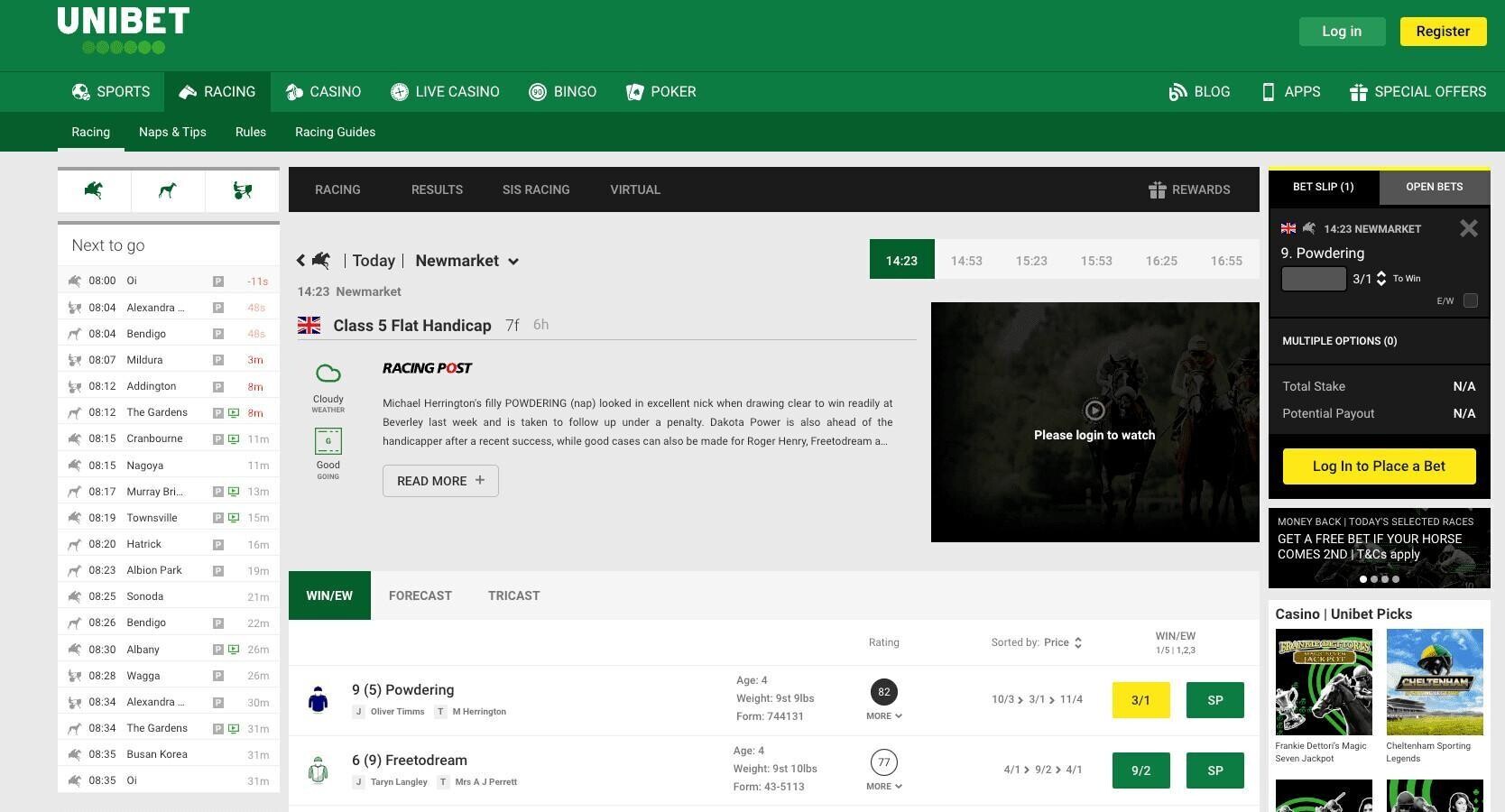Open the Results tab

437,189
